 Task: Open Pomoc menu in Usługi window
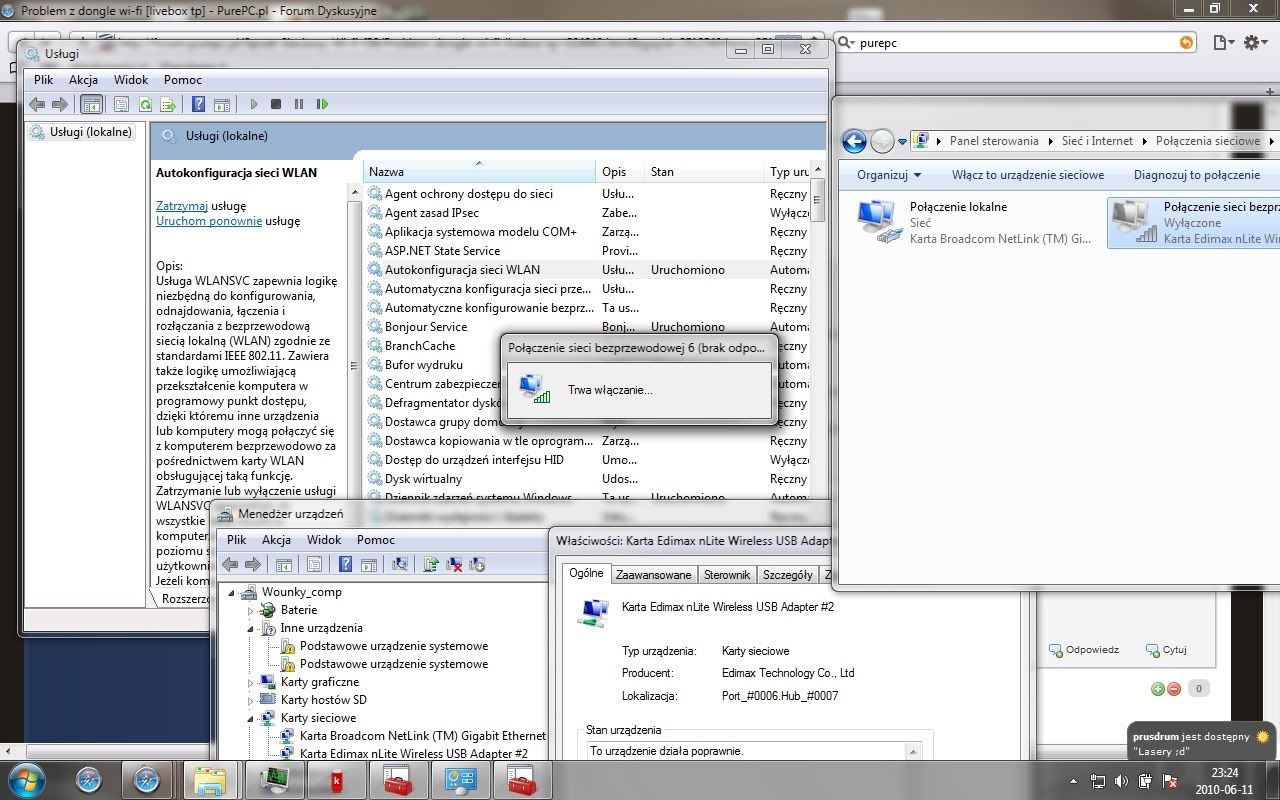tap(183, 79)
